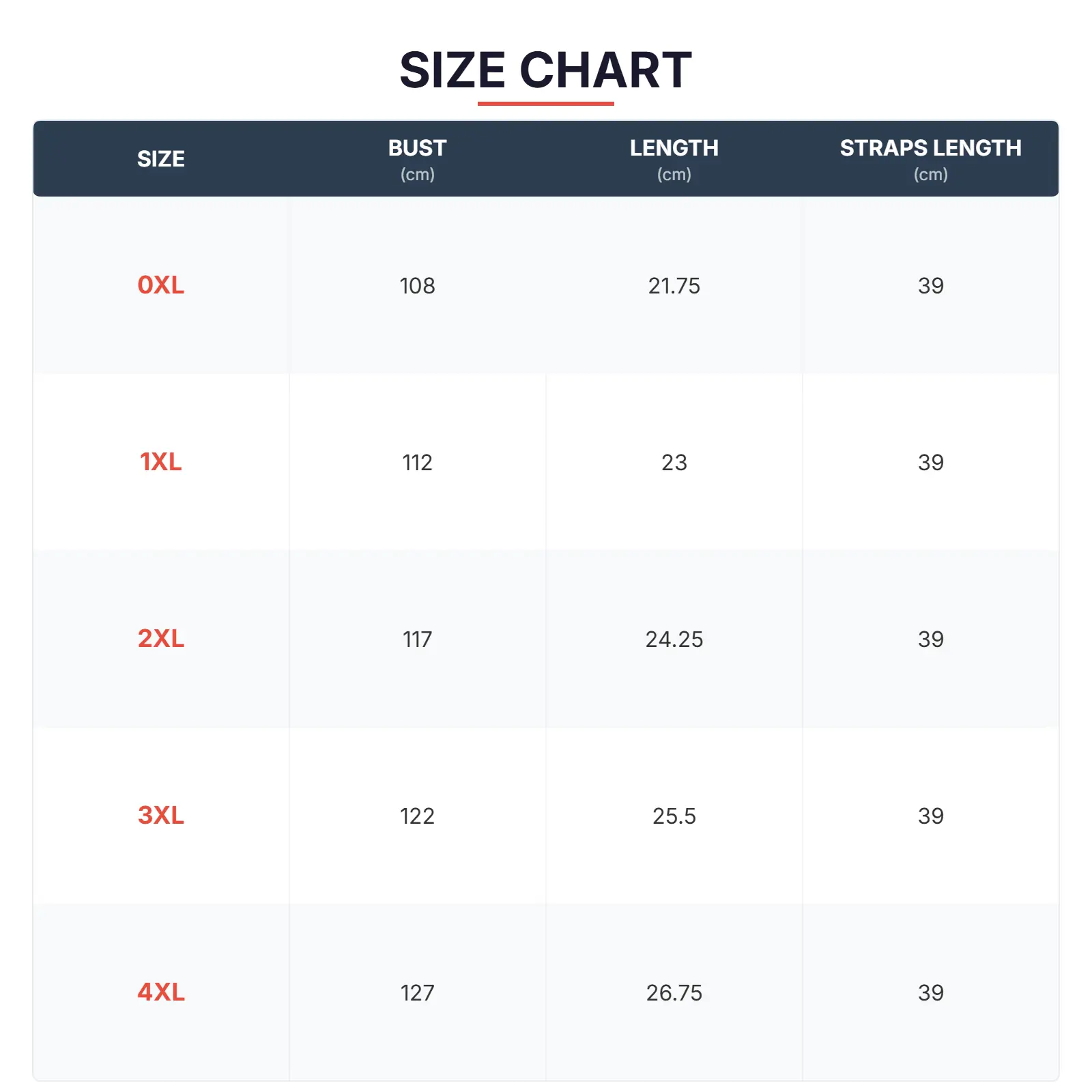The image size is (1092, 1092).
Task: Click bust value 108
Action: (x=417, y=286)
